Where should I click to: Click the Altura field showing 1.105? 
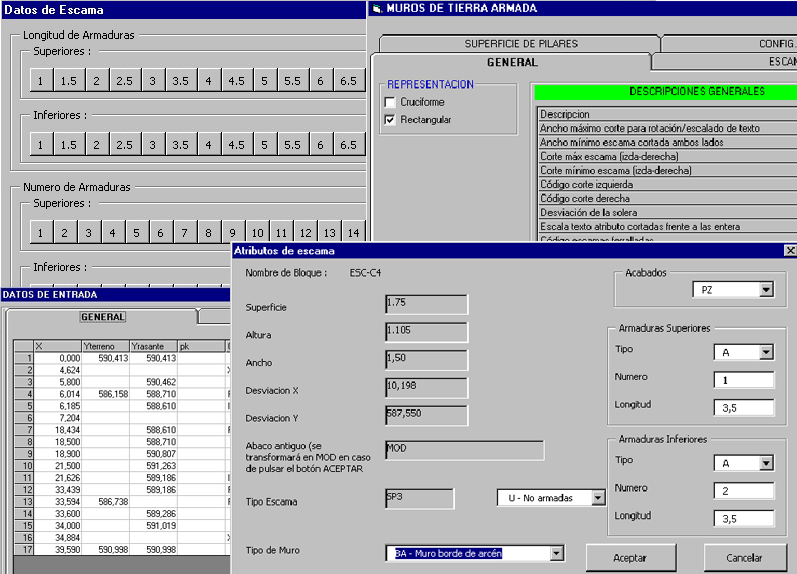[x=426, y=332]
